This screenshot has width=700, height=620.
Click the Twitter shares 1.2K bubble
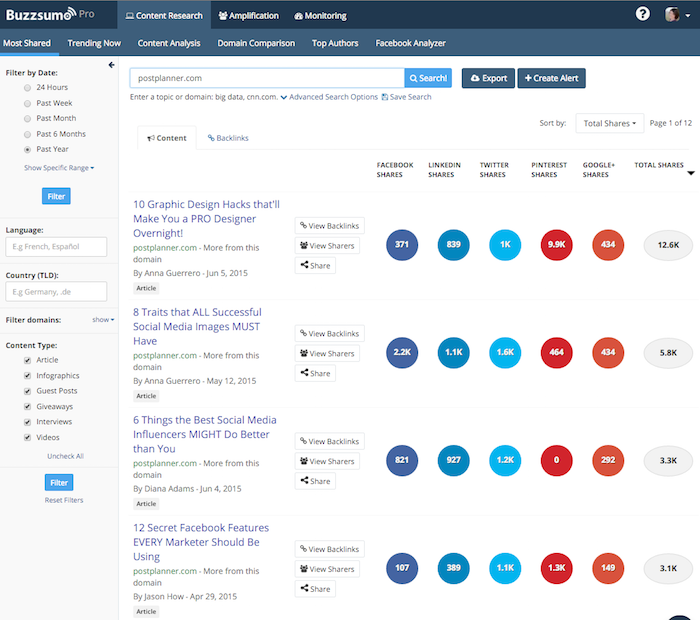[x=505, y=460]
